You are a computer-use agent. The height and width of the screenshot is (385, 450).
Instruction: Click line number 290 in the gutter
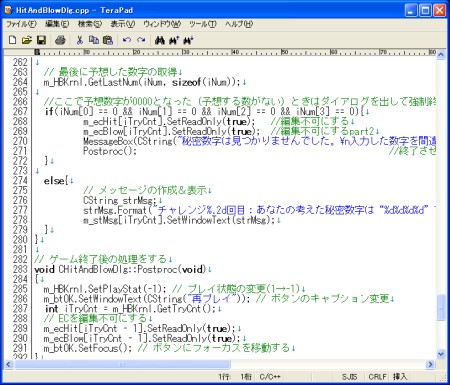(20, 338)
